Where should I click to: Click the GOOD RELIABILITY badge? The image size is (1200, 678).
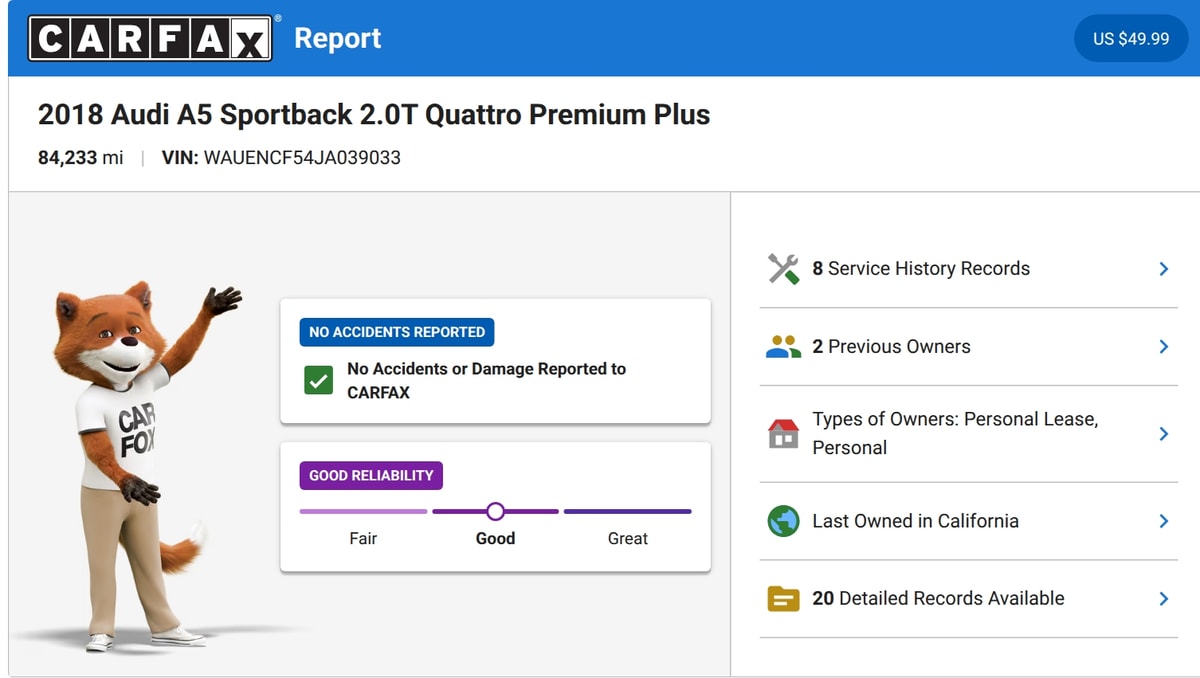[371, 475]
